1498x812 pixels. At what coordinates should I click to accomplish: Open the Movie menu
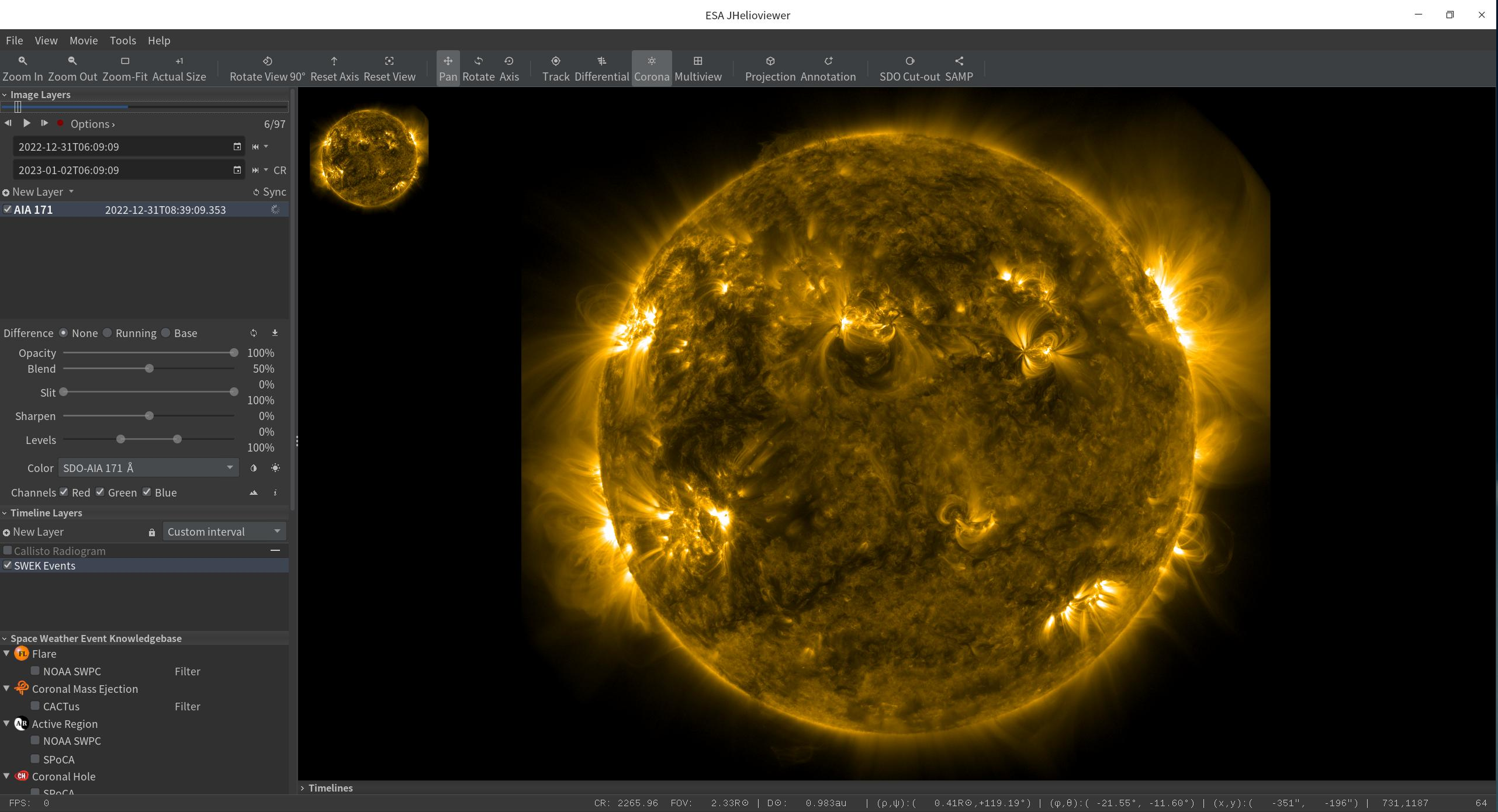tap(84, 40)
